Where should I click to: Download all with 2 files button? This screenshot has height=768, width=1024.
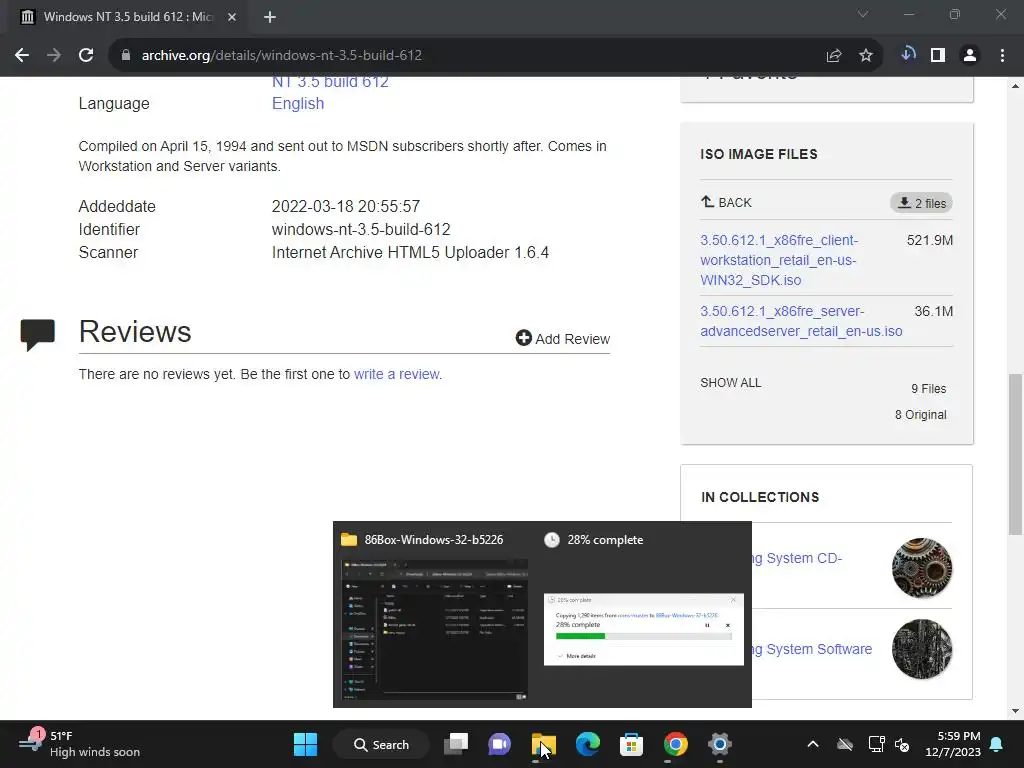921,203
